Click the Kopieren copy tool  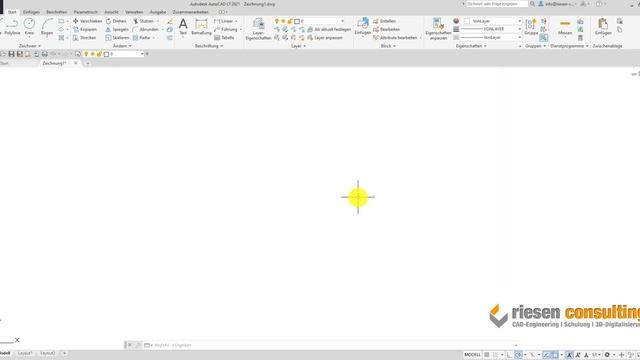pos(85,29)
